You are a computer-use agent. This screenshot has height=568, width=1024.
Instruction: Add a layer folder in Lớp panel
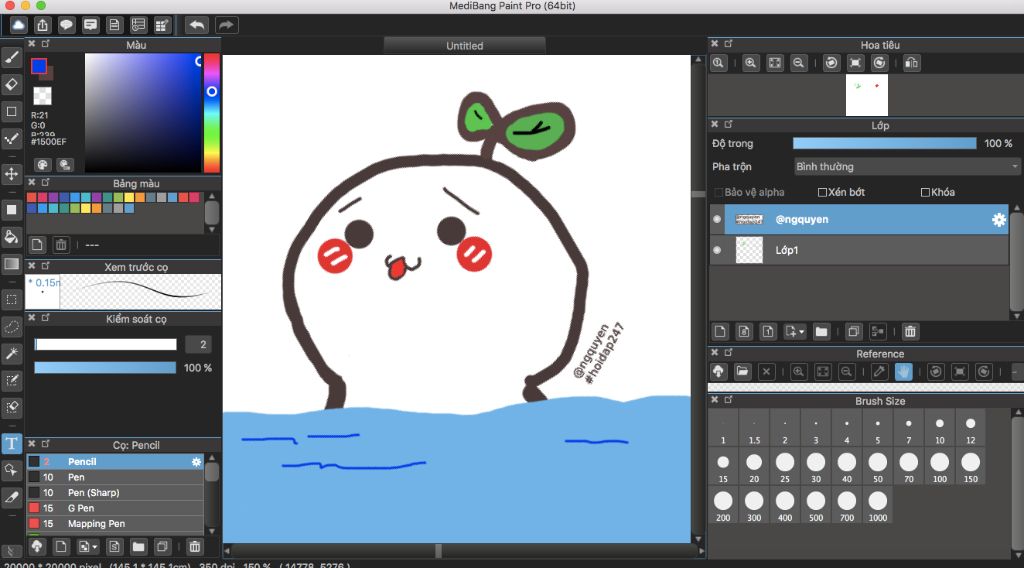coord(822,332)
